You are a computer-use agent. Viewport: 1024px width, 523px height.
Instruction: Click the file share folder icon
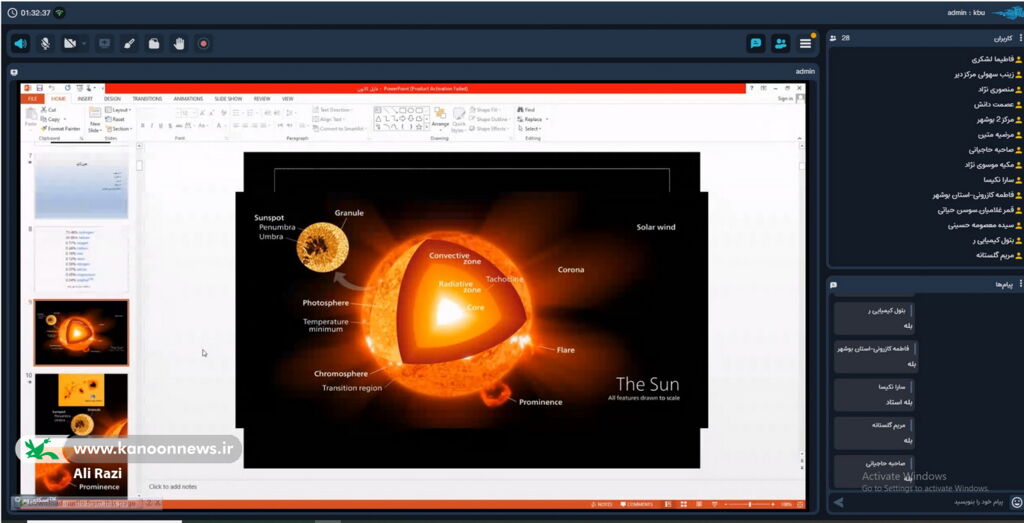tap(154, 44)
